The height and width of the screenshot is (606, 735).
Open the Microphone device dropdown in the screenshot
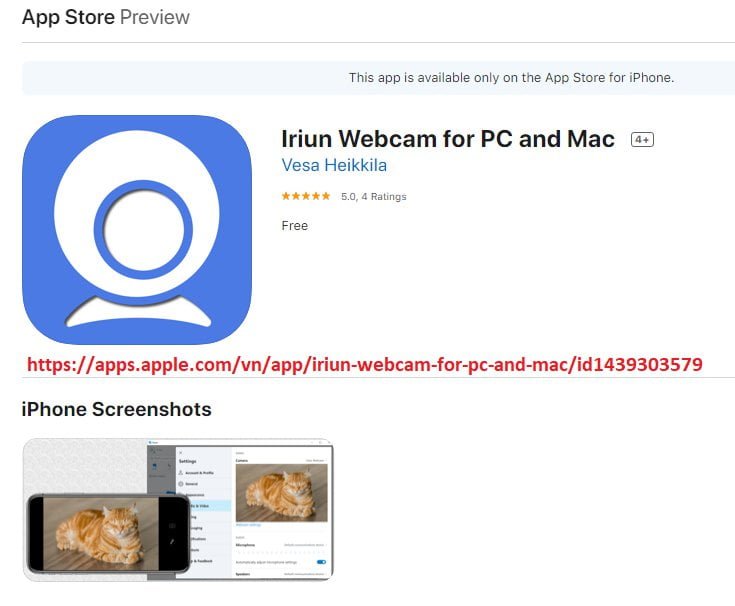[x=305, y=545]
